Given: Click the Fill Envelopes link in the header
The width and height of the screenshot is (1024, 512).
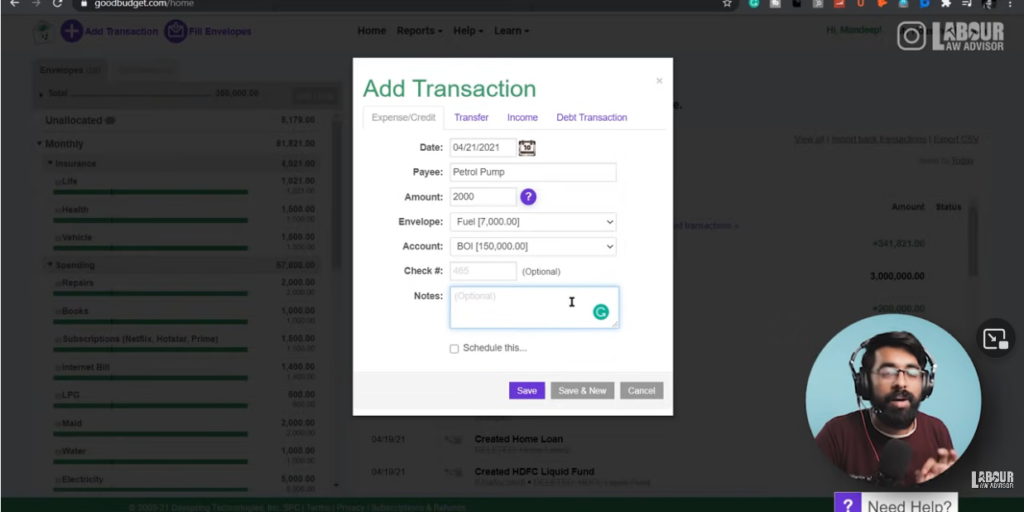Looking at the screenshot, I should pos(220,31).
